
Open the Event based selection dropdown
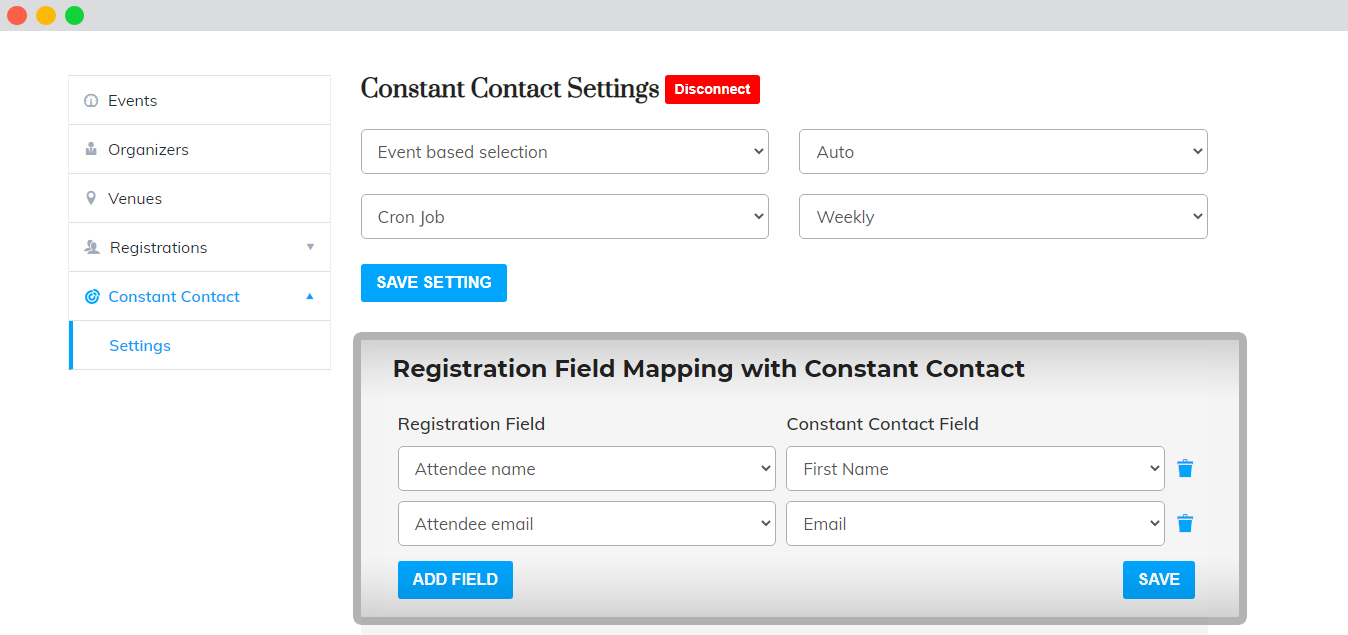[565, 152]
